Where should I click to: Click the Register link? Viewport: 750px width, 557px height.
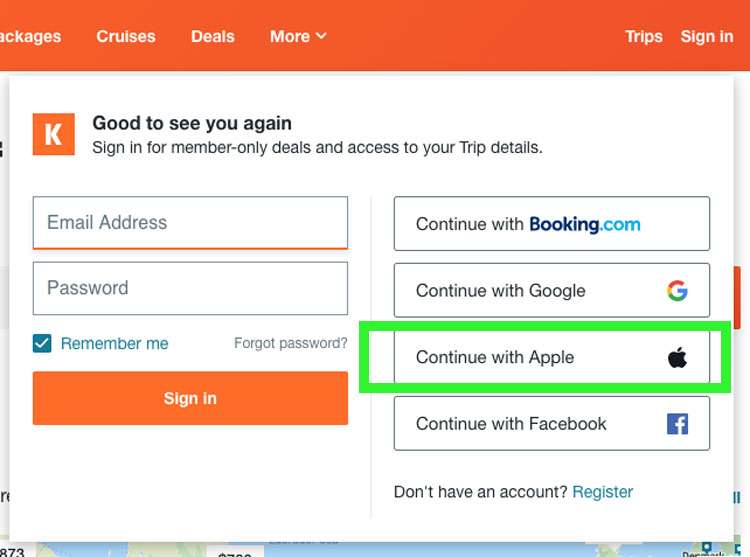(x=602, y=492)
